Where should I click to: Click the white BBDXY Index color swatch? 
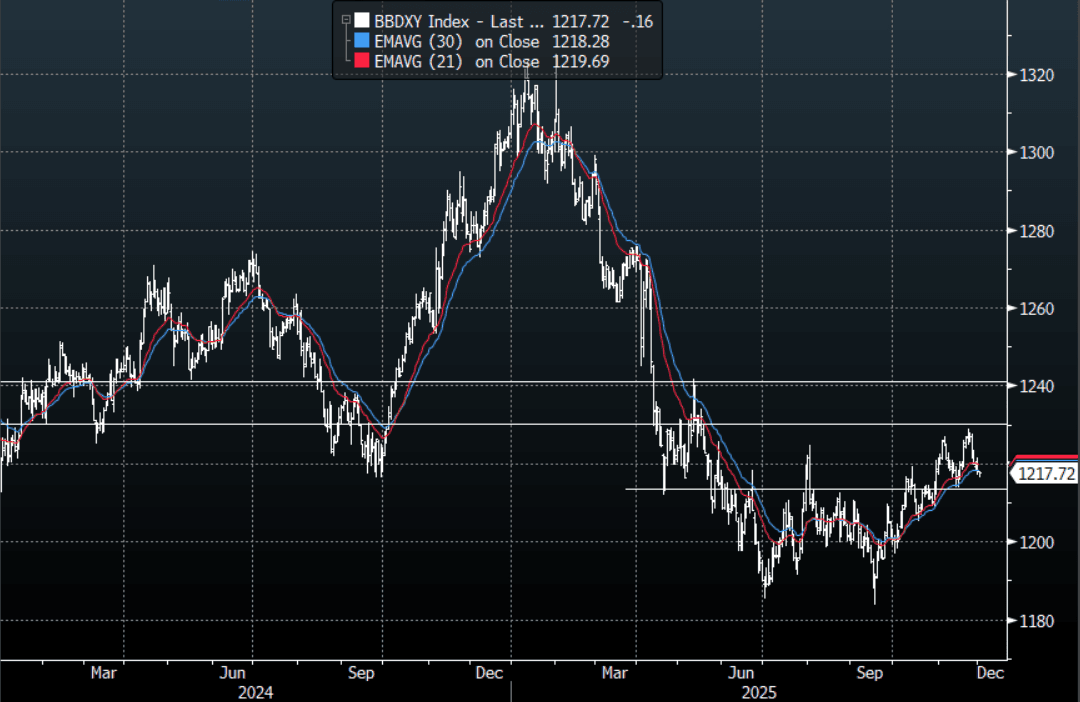[361, 20]
